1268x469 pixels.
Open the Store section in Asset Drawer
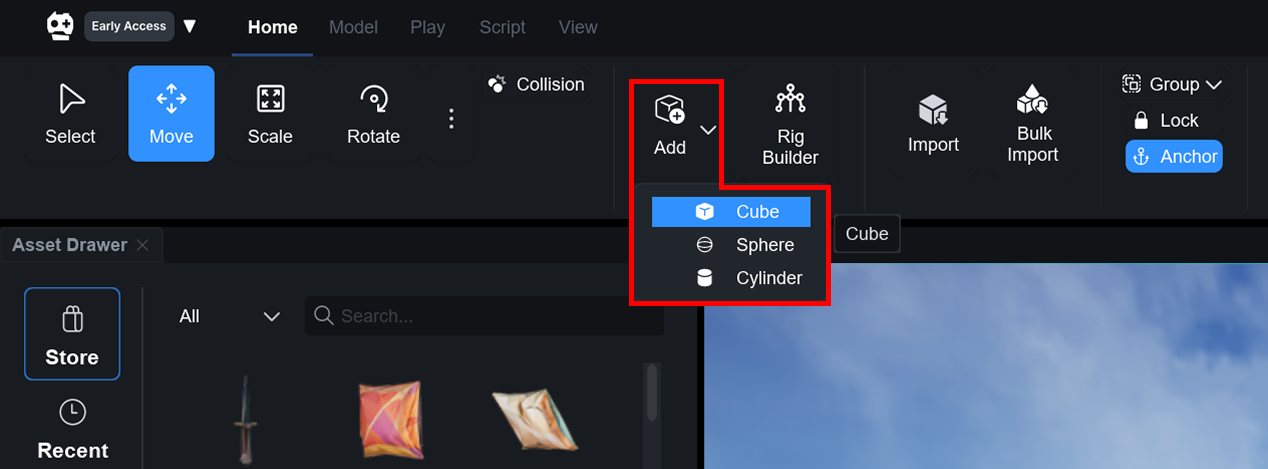(x=72, y=334)
